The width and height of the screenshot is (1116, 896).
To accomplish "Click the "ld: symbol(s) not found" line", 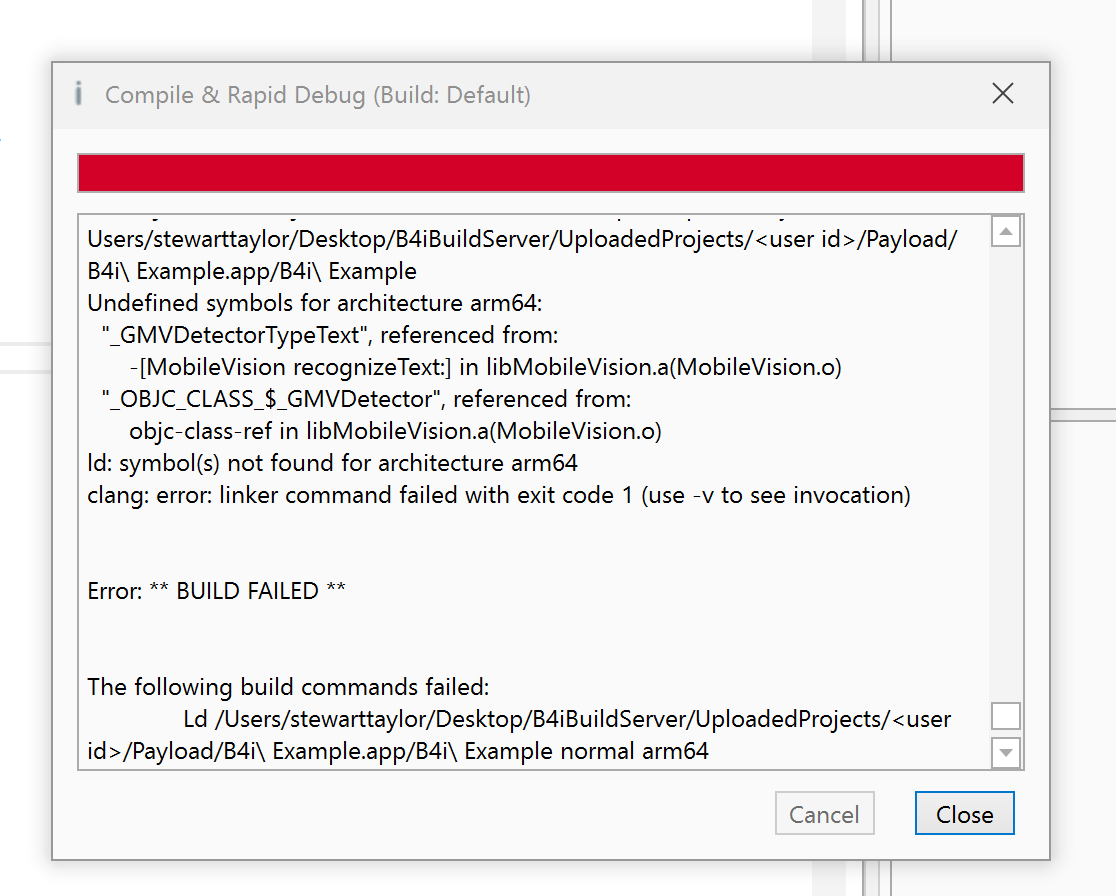I will tap(332, 463).
